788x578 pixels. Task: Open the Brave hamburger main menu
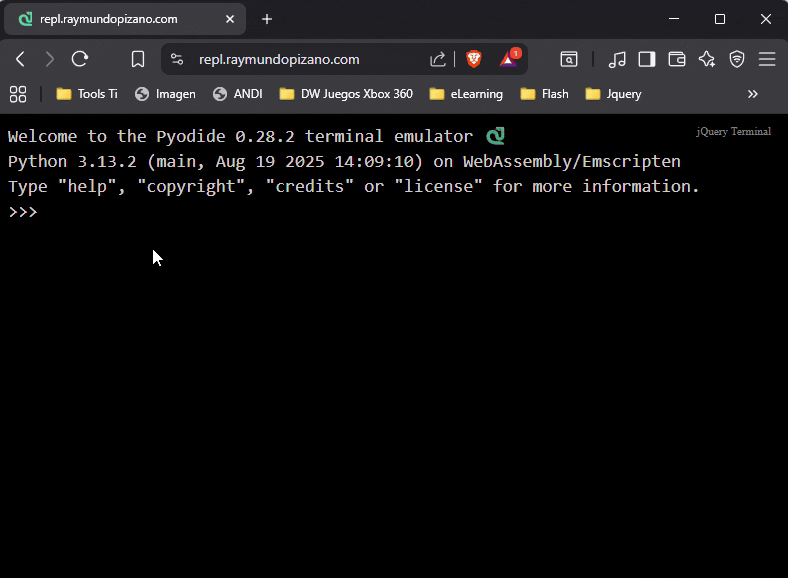pos(767,59)
